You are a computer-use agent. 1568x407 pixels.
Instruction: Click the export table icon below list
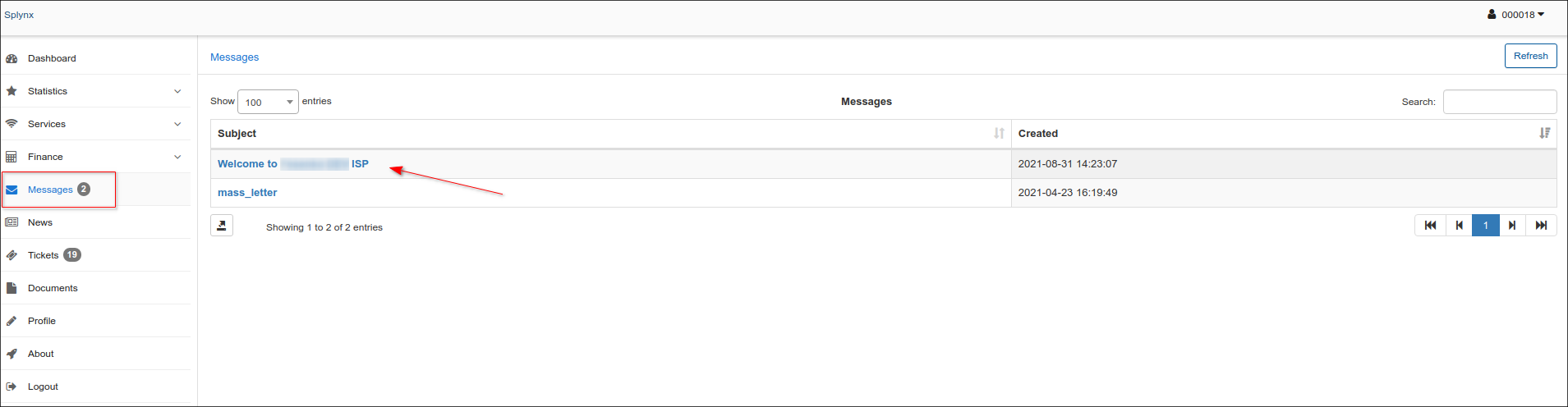pyautogui.click(x=222, y=226)
